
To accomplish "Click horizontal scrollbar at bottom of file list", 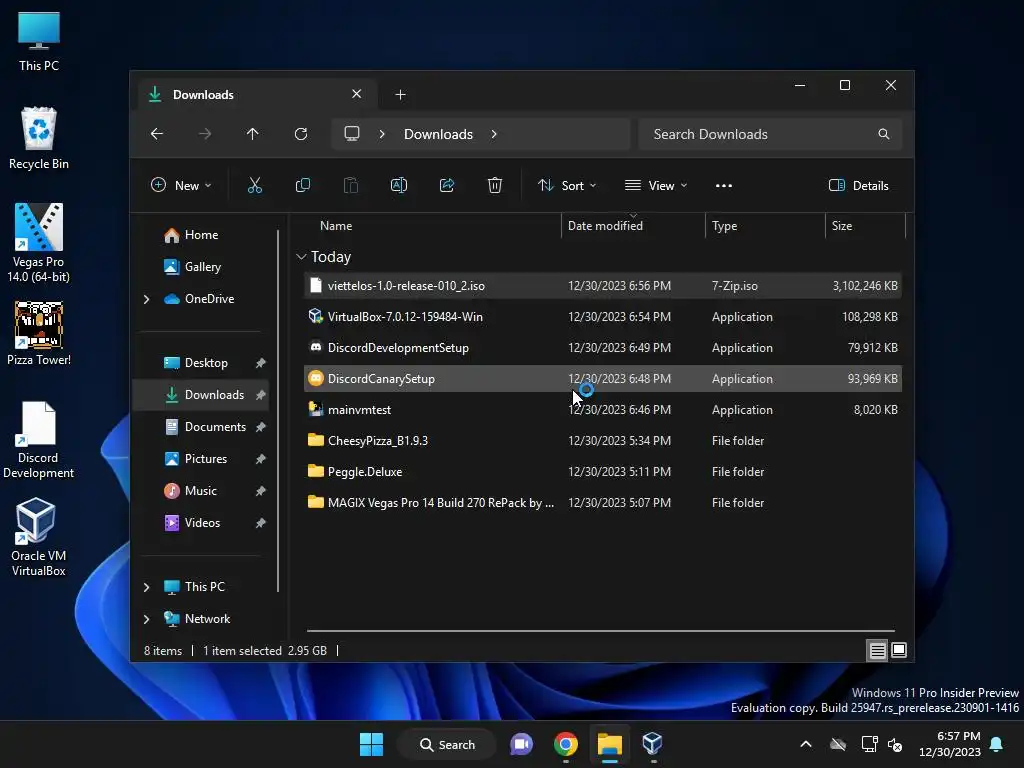I will 600,631.
